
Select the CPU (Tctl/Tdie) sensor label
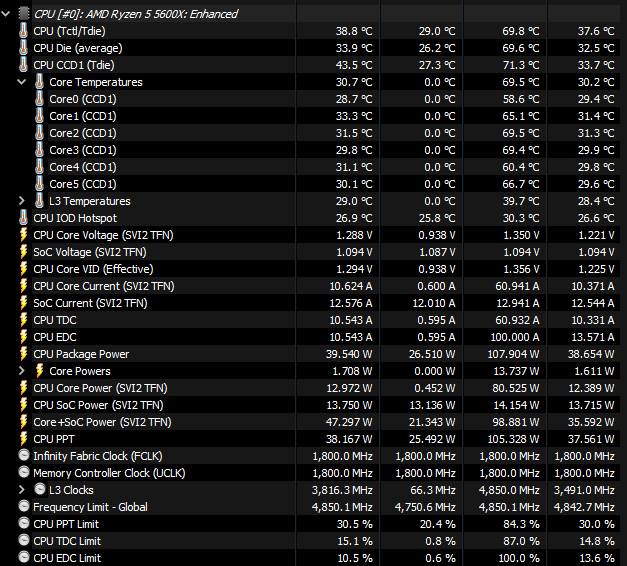[x=70, y=31]
